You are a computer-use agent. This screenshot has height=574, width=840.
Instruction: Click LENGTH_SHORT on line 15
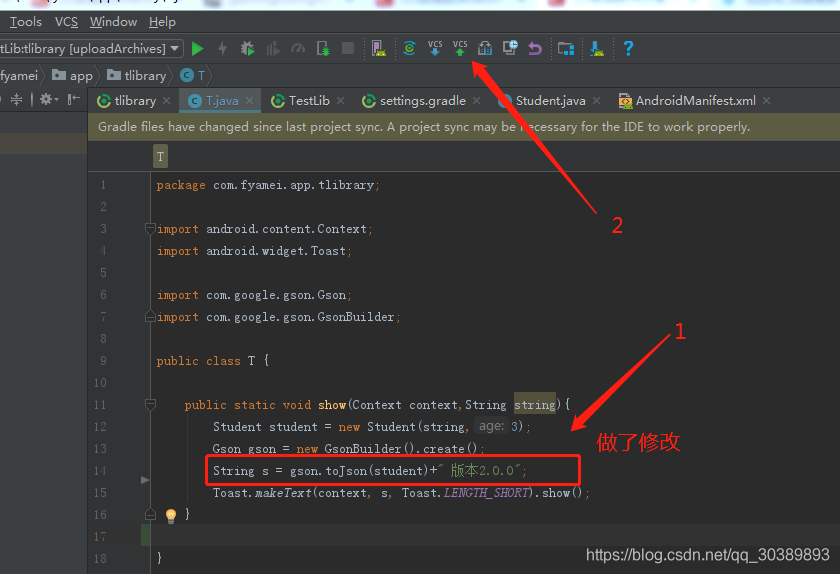pyautogui.click(x=486, y=493)
